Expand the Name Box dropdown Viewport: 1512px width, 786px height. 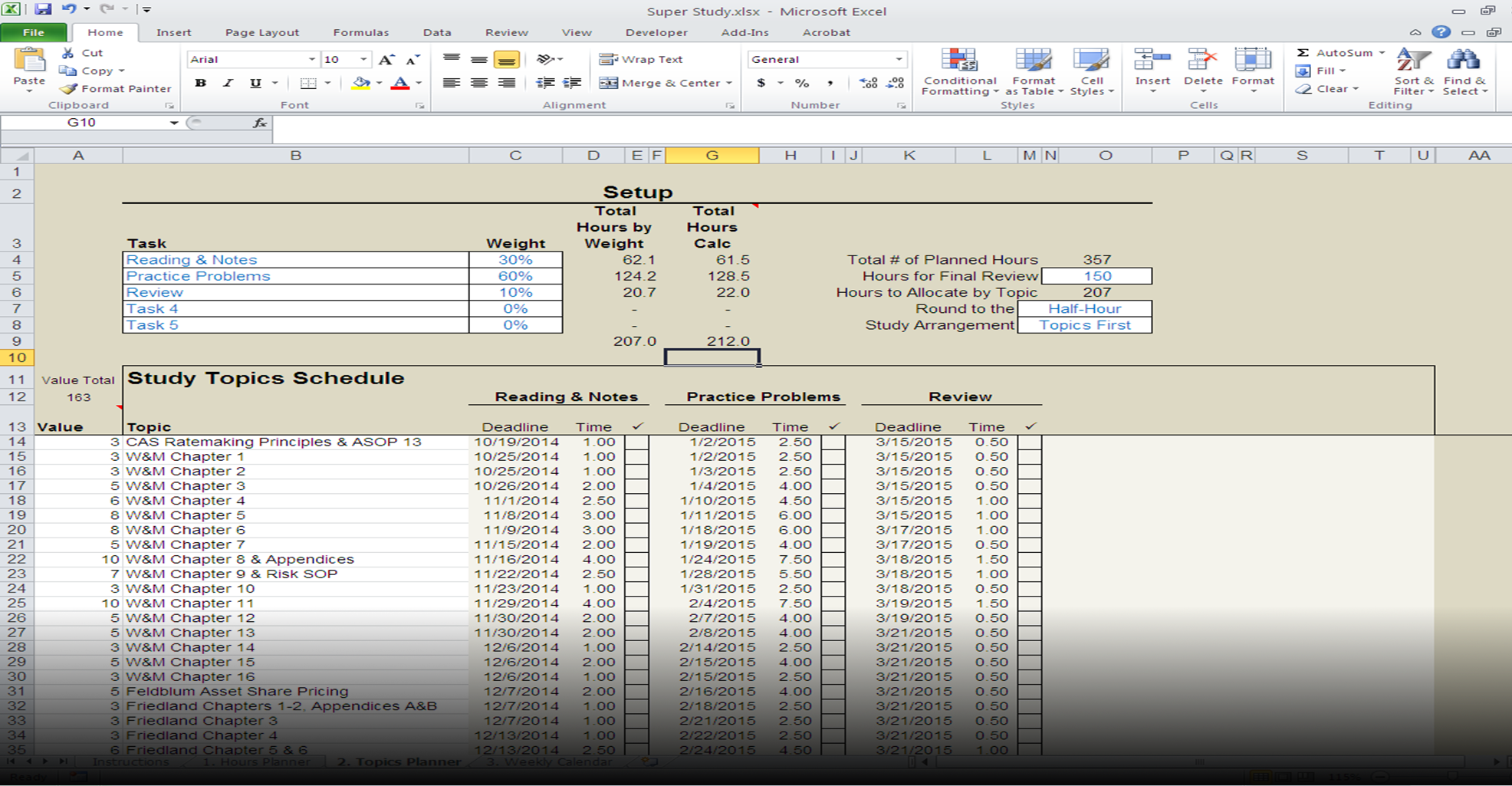[x=174, y=123]
